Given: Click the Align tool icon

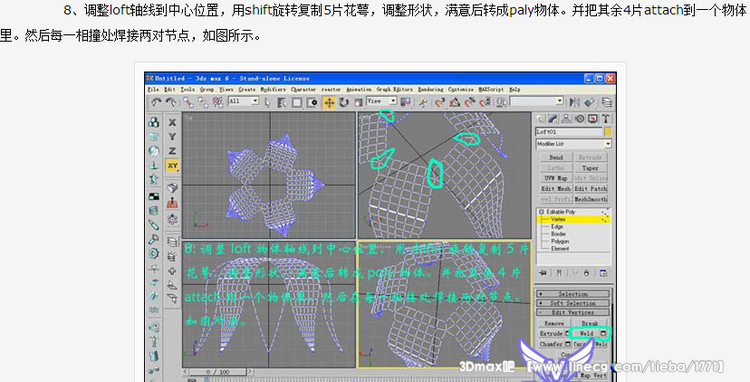Looking at the screenshot, I should pos(589,102).
